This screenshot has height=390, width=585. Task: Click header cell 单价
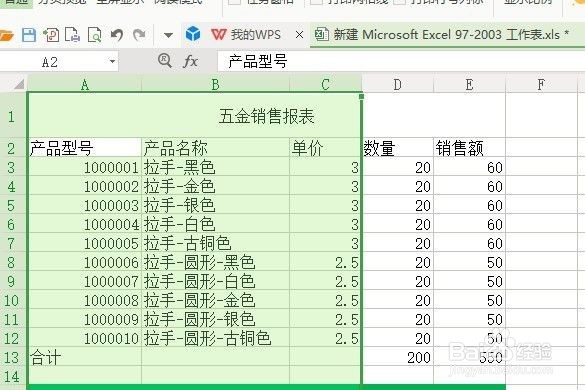click(x=325, y=148)
